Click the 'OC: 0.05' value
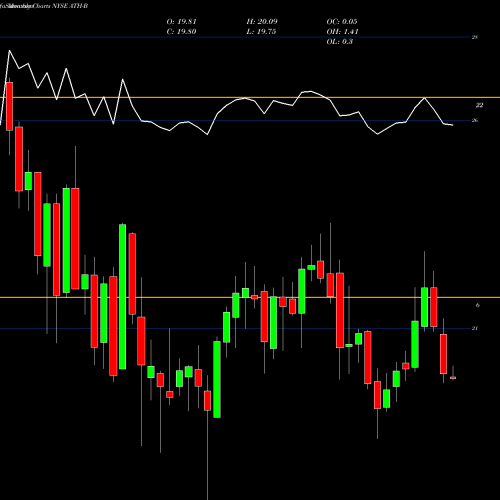Screen dimensions: 500x500 click(x=342, y=22)
